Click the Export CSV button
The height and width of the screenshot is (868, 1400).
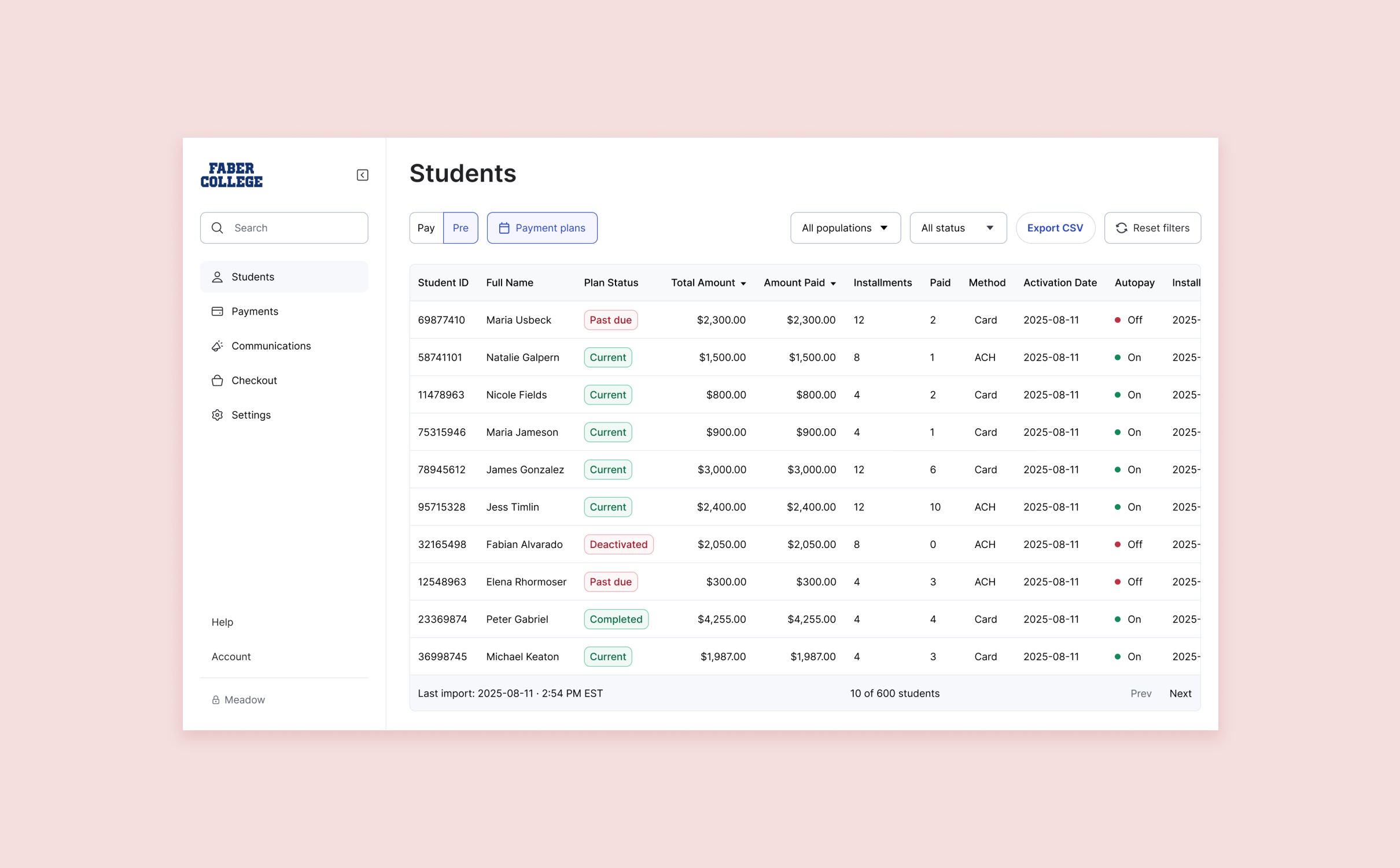(x=1055, y=228)
